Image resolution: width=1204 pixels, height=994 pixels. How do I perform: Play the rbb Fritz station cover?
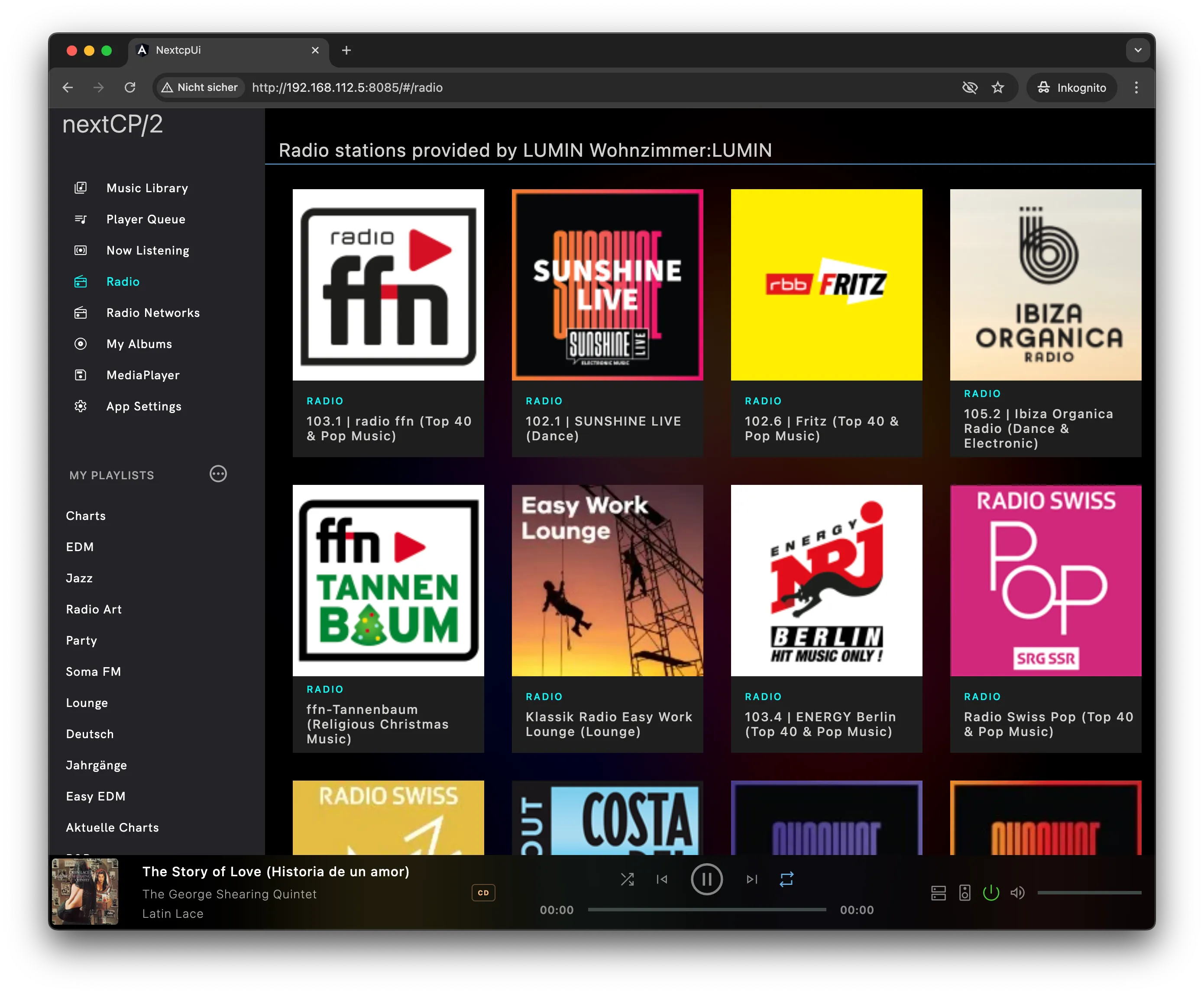[x=826, y=284]
